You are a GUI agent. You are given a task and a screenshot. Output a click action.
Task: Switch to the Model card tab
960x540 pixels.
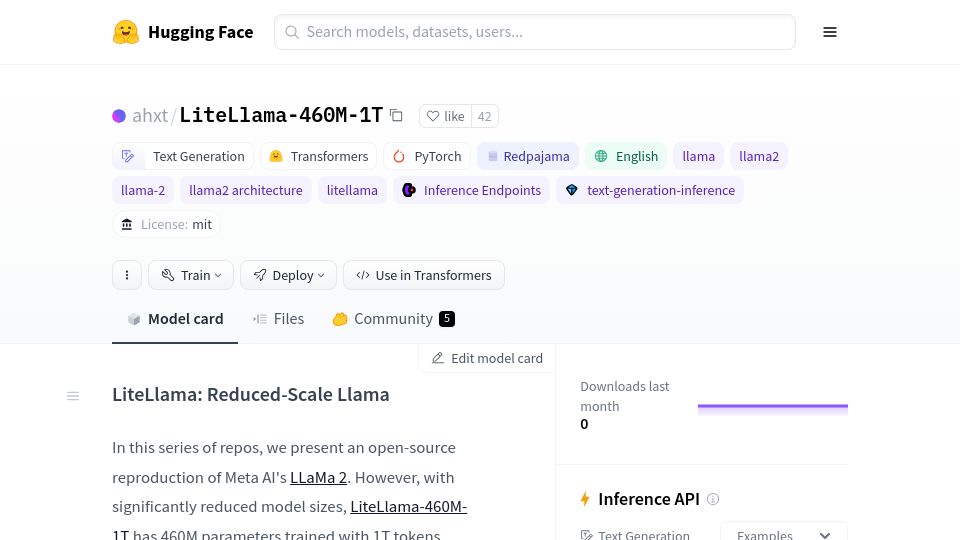[175, 319]
